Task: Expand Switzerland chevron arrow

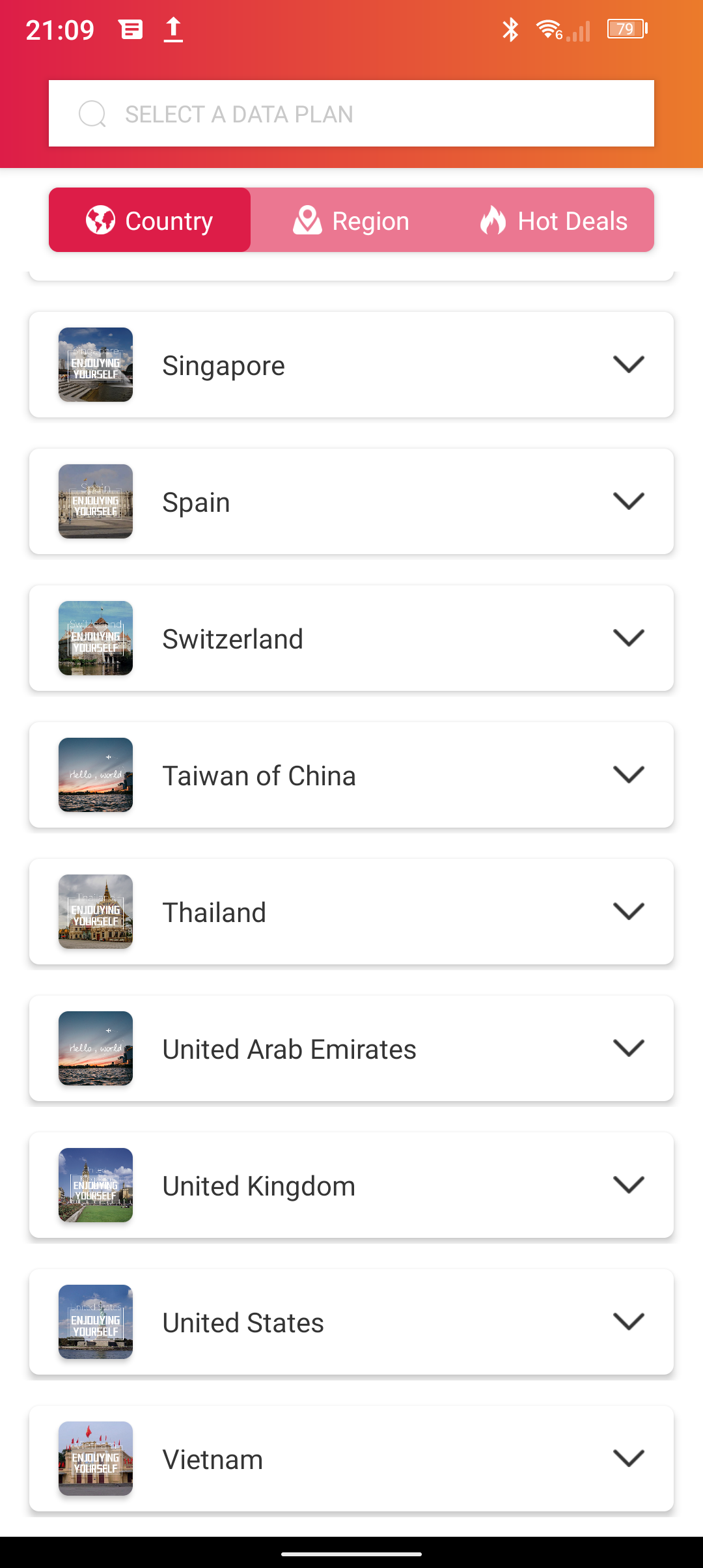Action: point(628,638)
